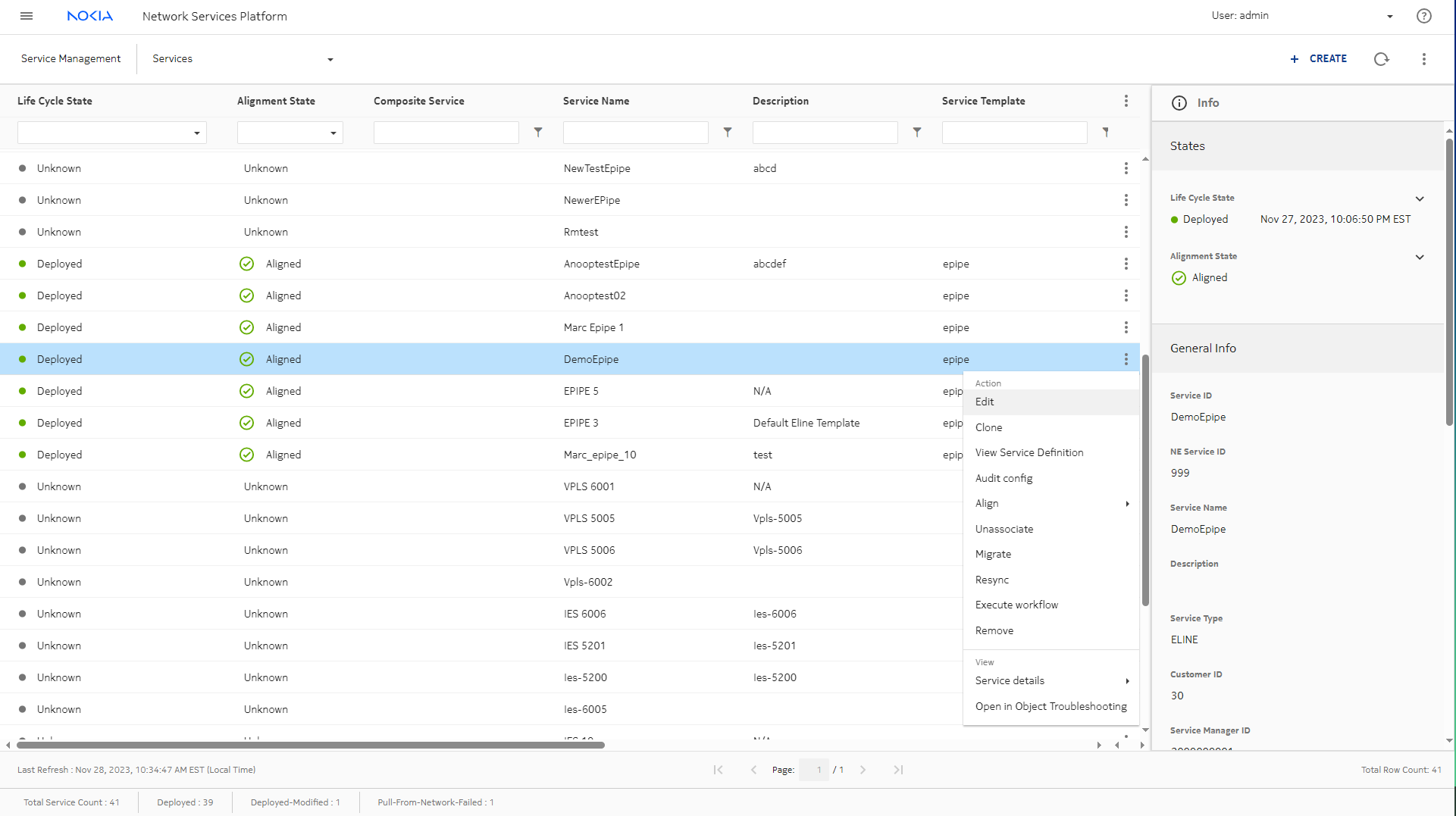Click the refresh services icon

coord(1381,59)
